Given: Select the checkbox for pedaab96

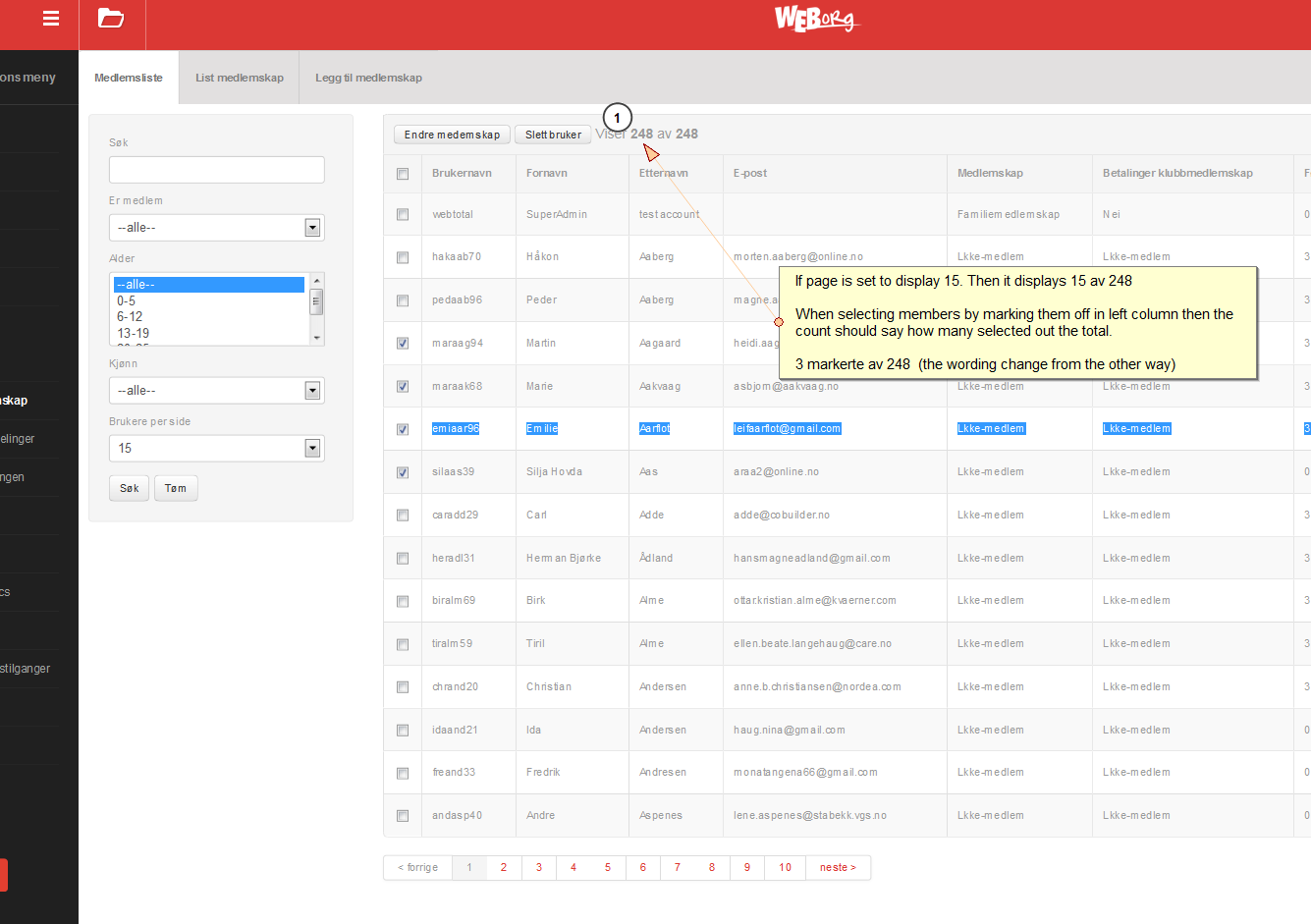Looking at the screenshot, I should (x=403, y=300).
